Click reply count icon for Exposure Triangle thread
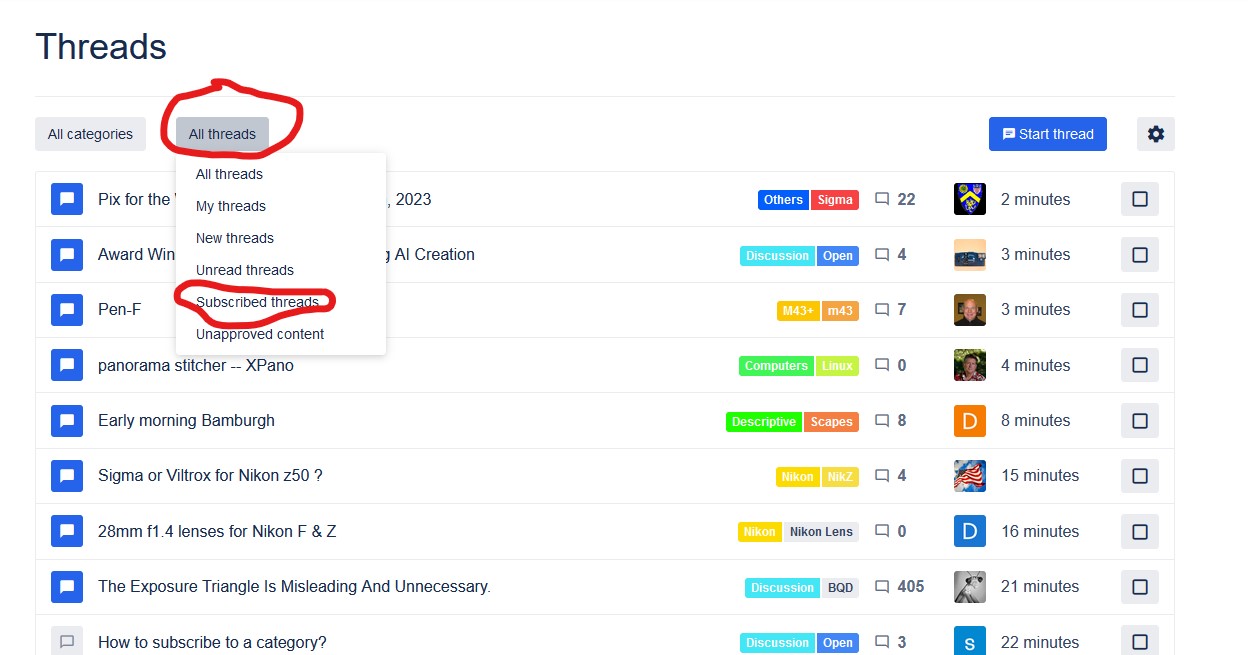This screenshot has height=655, width=1248. pos(882,587)
